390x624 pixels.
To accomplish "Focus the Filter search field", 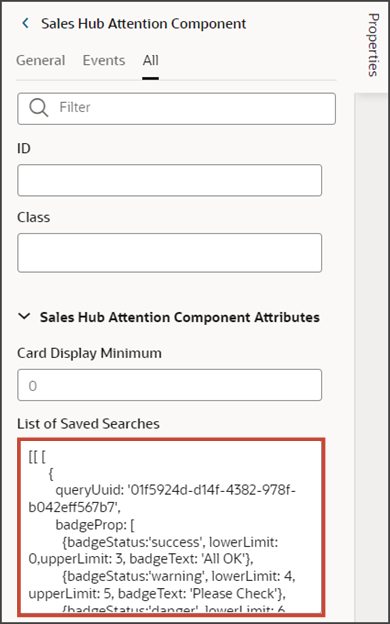I will 176,108.
